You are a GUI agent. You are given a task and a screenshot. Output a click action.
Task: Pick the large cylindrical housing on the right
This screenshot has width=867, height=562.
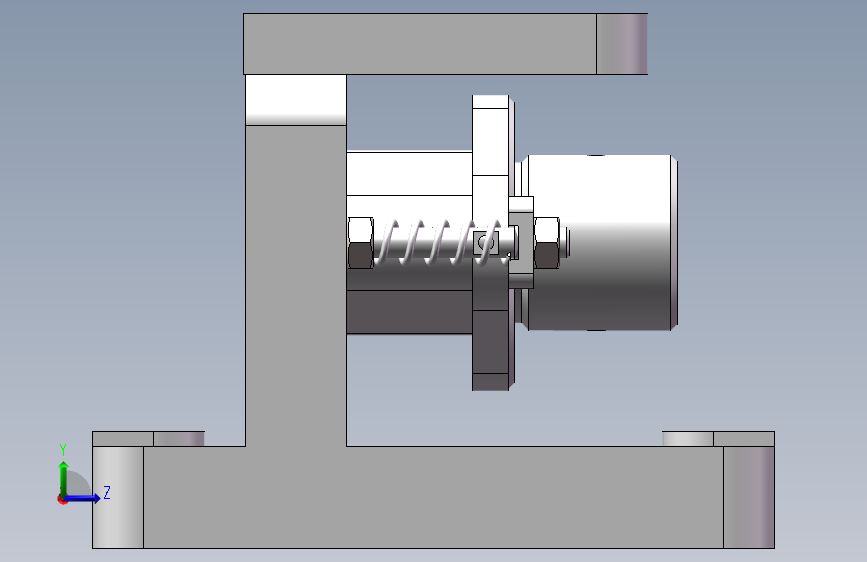601,242
